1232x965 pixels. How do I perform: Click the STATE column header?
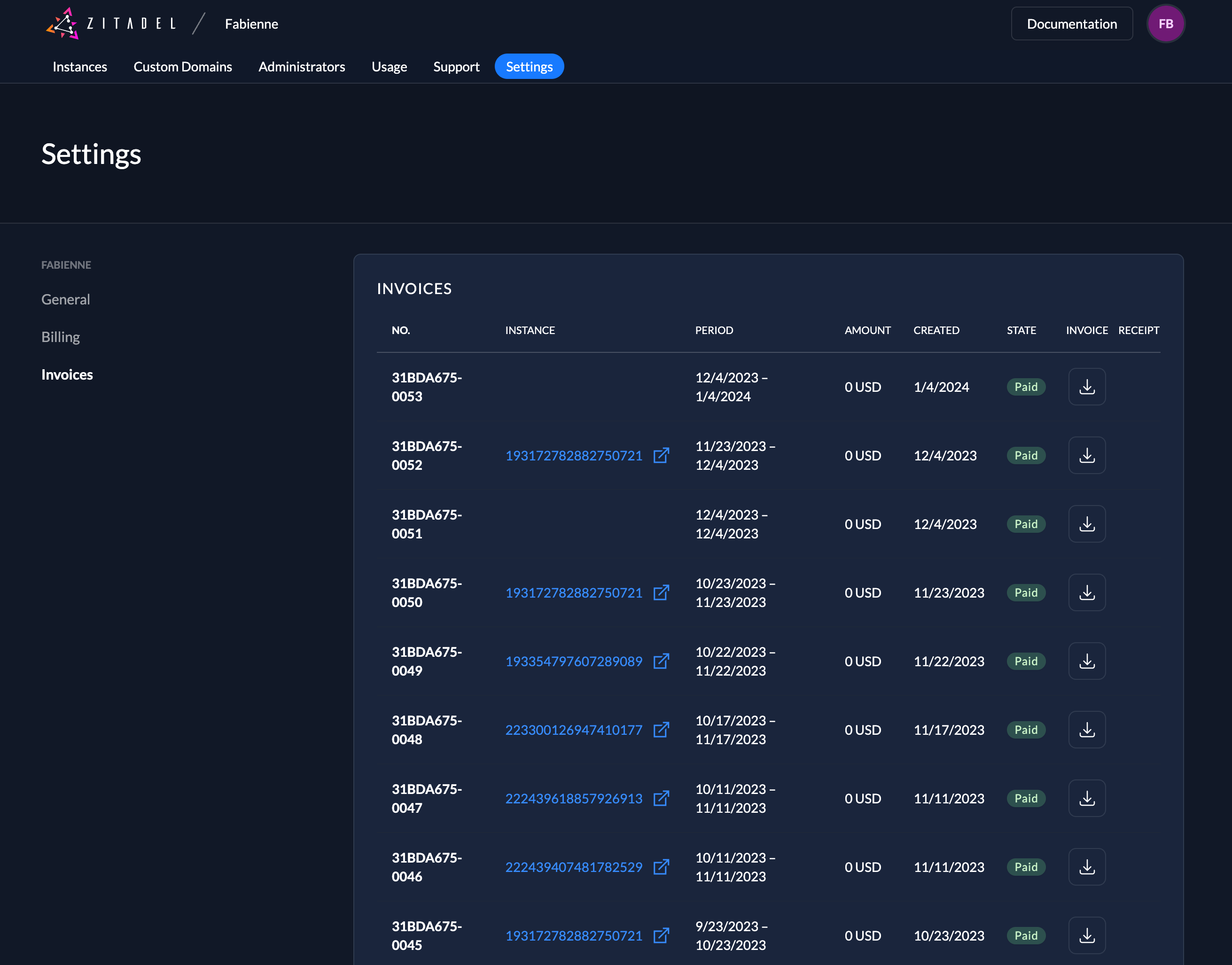[1021, 331]
